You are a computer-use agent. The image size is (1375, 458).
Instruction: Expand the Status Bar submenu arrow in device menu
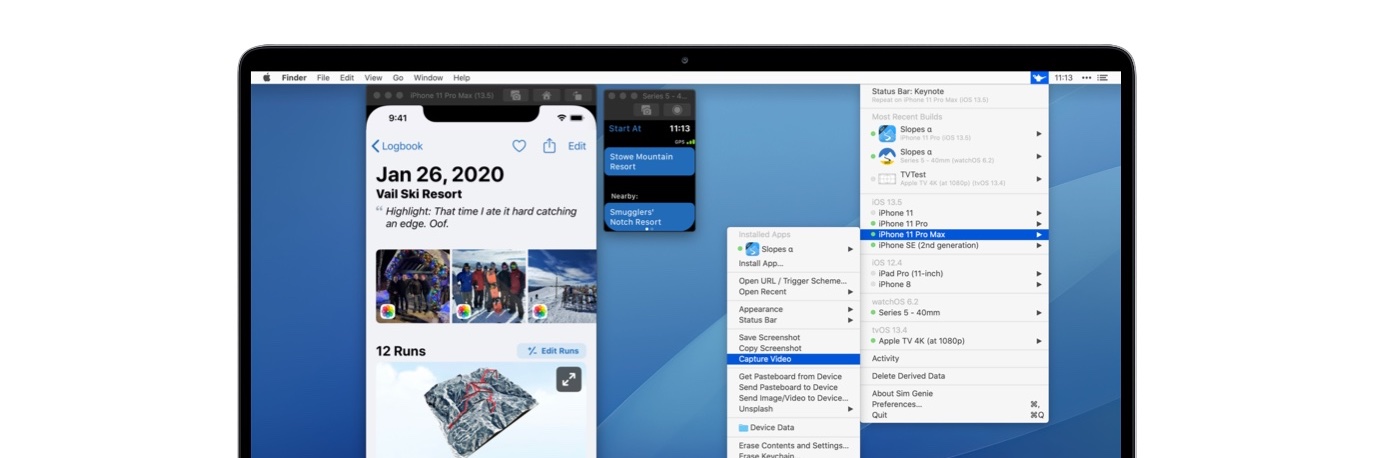[851, 320]
